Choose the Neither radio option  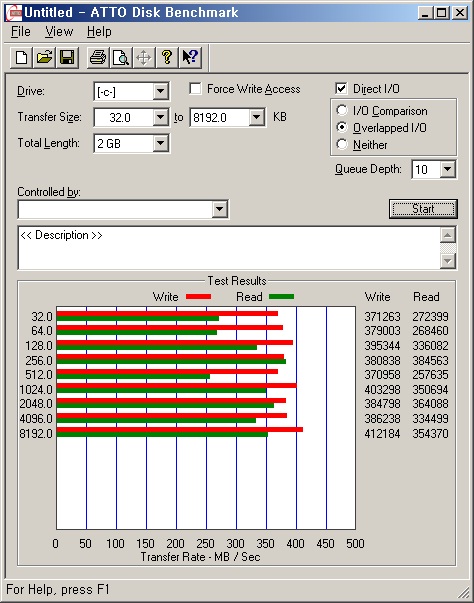coord(342,144)
